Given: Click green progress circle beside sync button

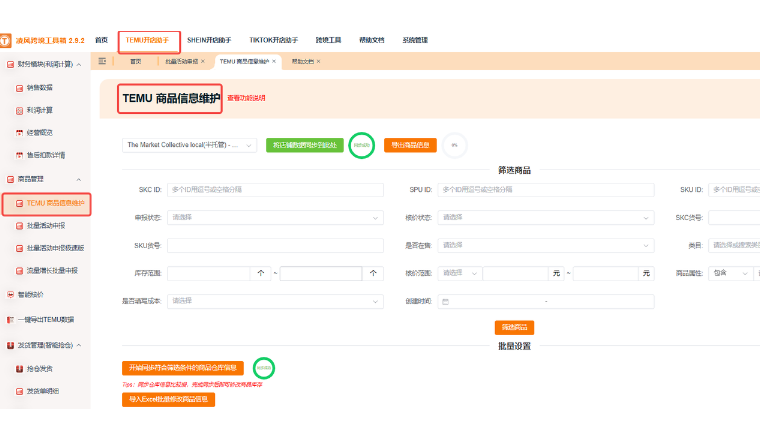Looking at the screenshot, I should coord(362,145).
